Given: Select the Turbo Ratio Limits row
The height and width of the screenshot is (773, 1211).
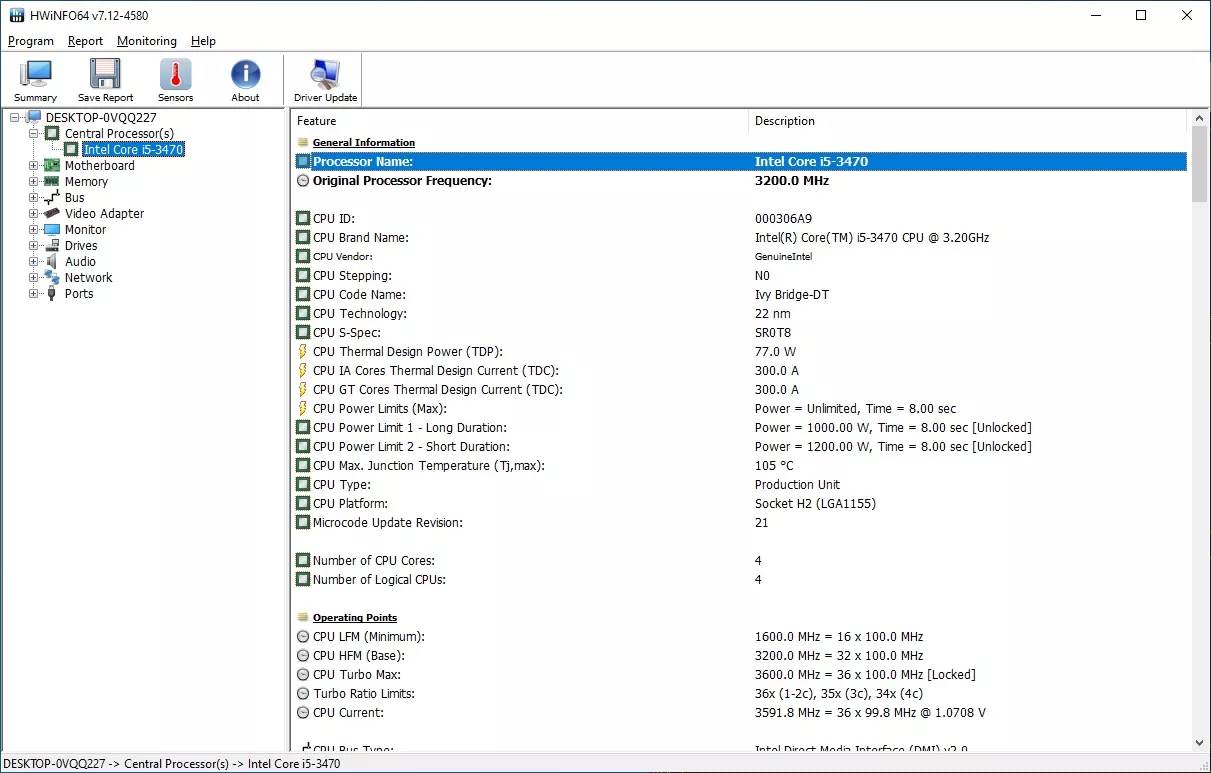Looking at the screenshot, I should coord(739,694).
